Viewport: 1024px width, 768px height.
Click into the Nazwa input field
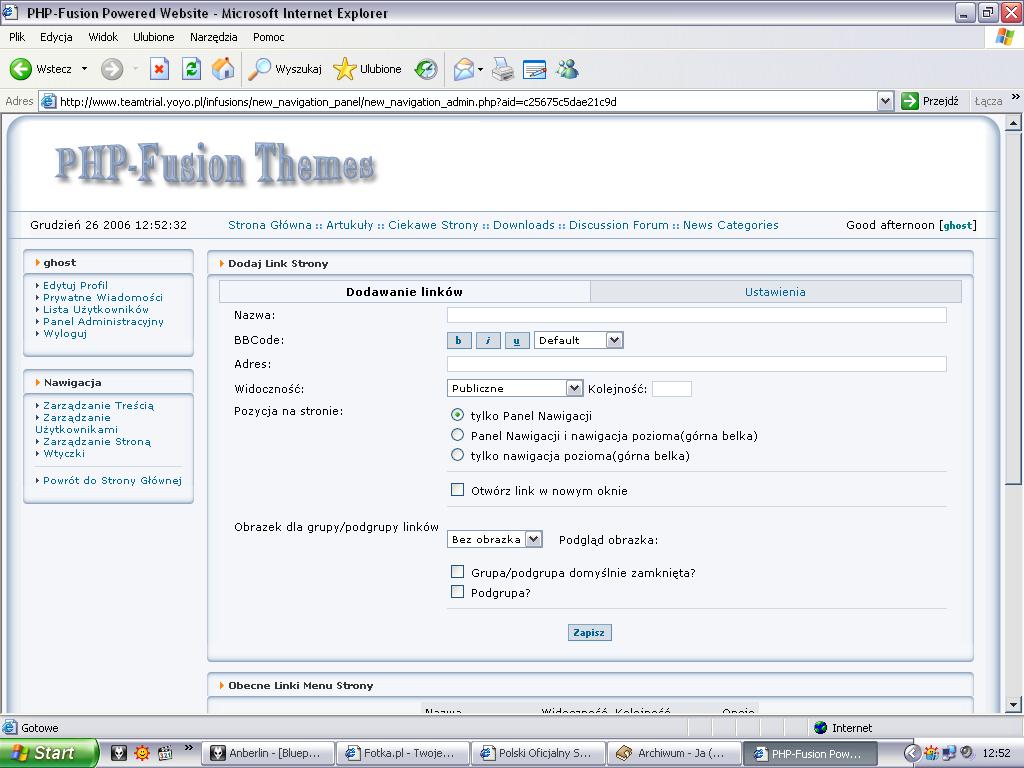click(x=697, y=315)
